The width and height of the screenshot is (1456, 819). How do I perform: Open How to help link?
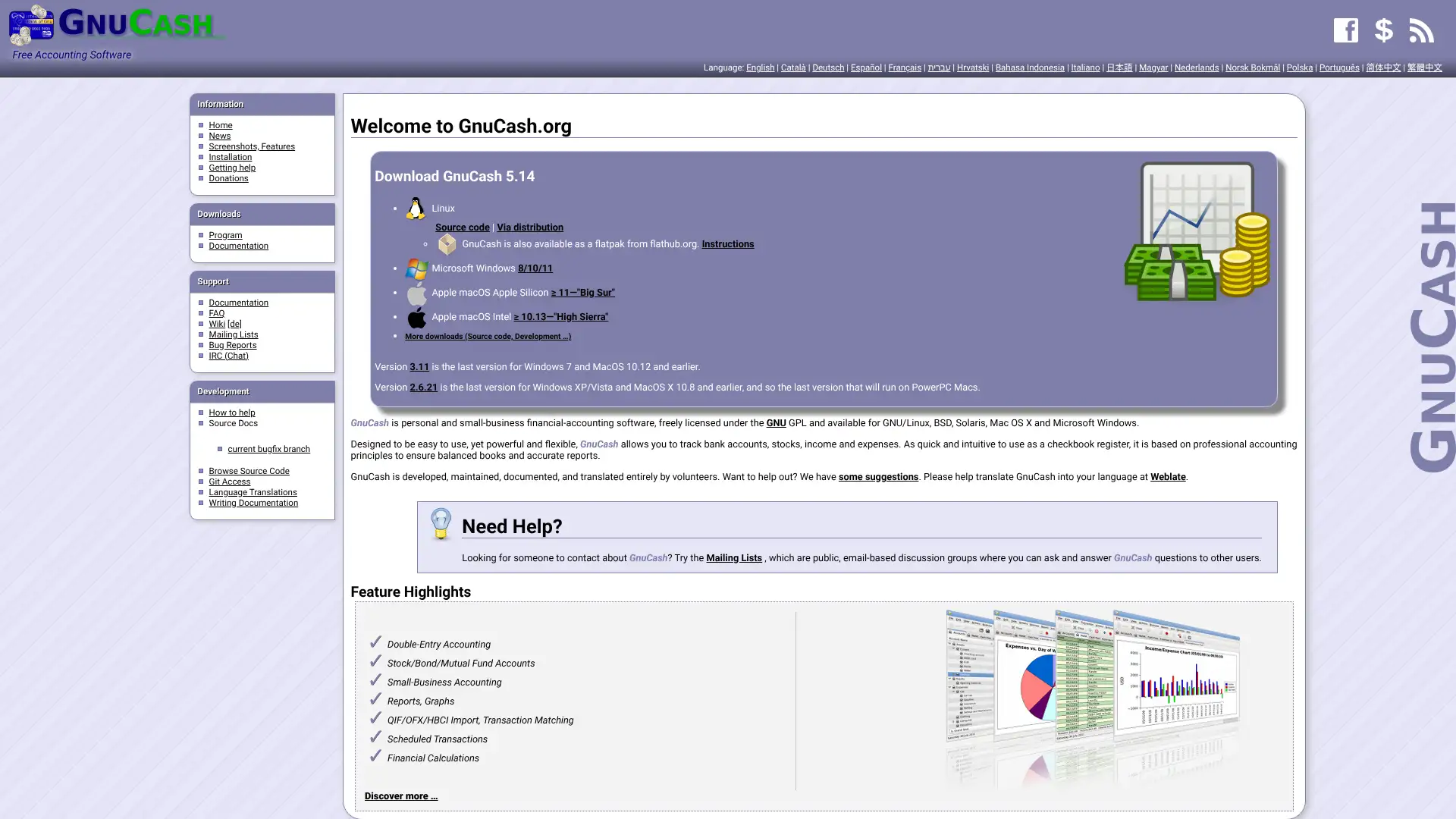click(x=231, y=413)
